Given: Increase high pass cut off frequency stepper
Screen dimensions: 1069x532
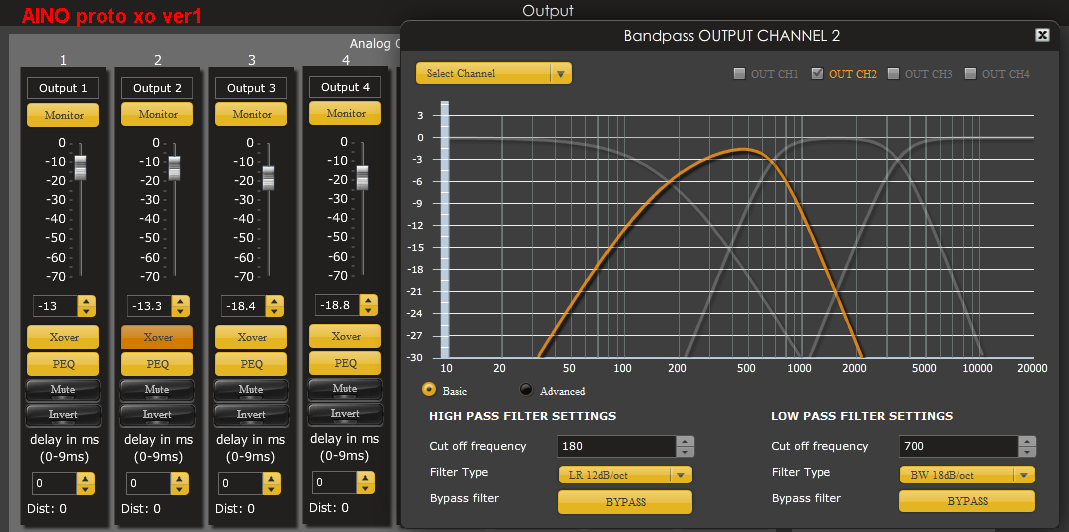Looking at the screenshot, I should coord(685,441).
